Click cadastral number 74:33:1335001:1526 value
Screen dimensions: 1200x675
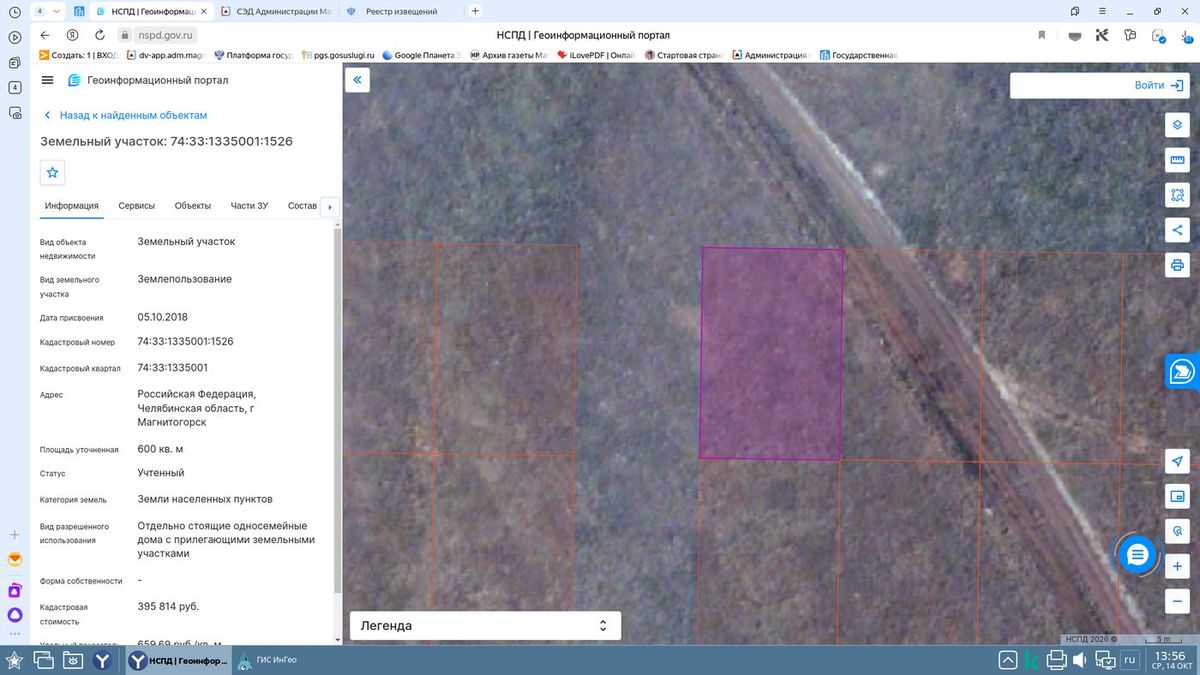[185, 341]
